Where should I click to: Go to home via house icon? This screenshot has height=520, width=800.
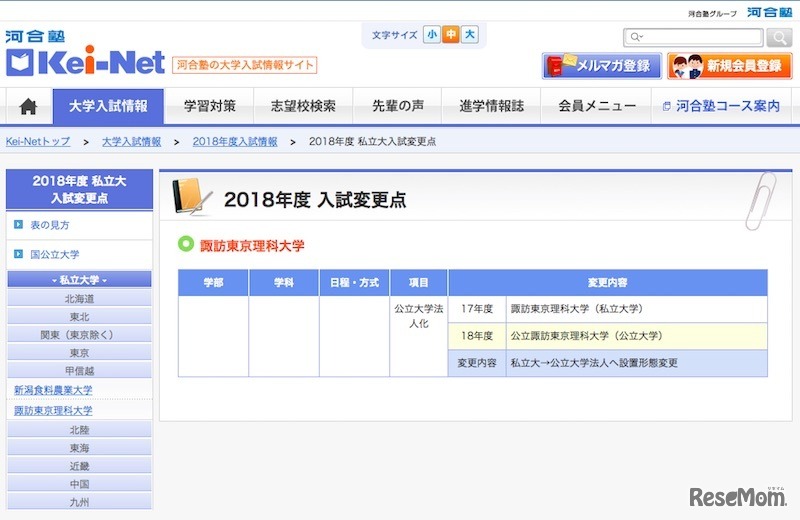coord(28,106)
